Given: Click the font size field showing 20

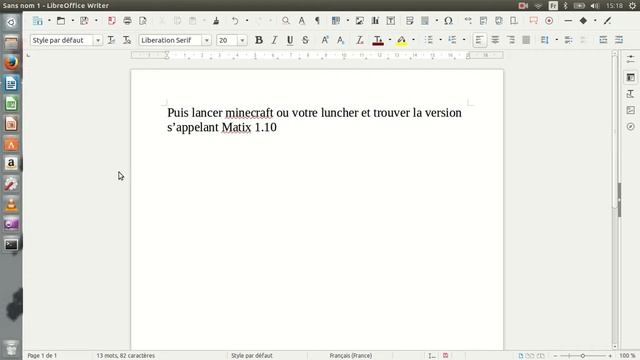Looking at the screenshot, I should (227, 40).
